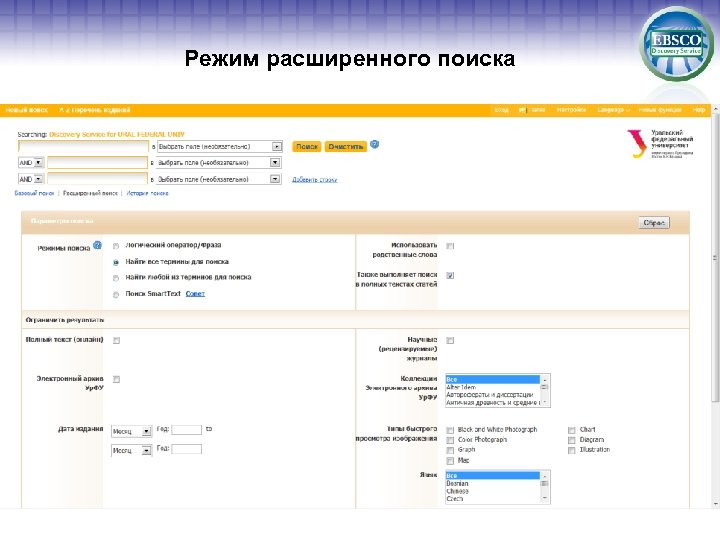Check Научные (рецензируемые) журналы checkbox

click(450, 340)
